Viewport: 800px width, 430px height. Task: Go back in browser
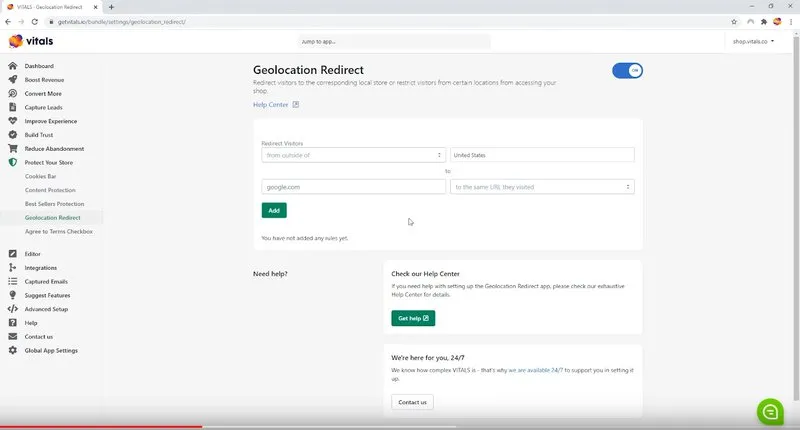point(8,22)
